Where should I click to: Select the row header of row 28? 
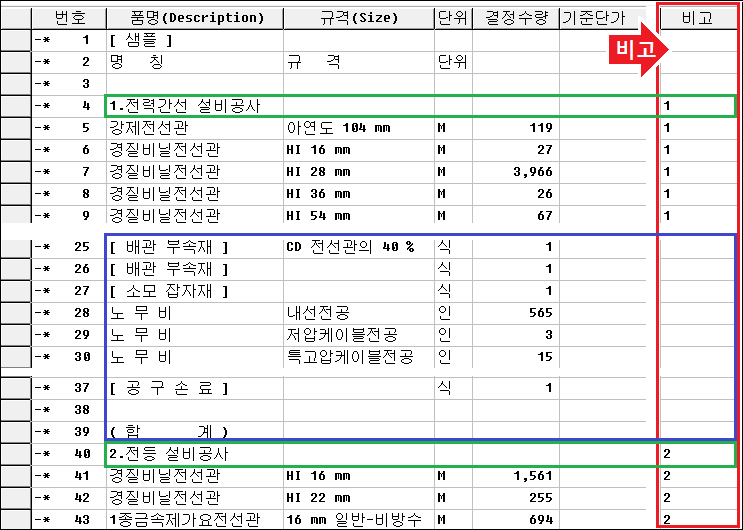(x=16, y=313)
